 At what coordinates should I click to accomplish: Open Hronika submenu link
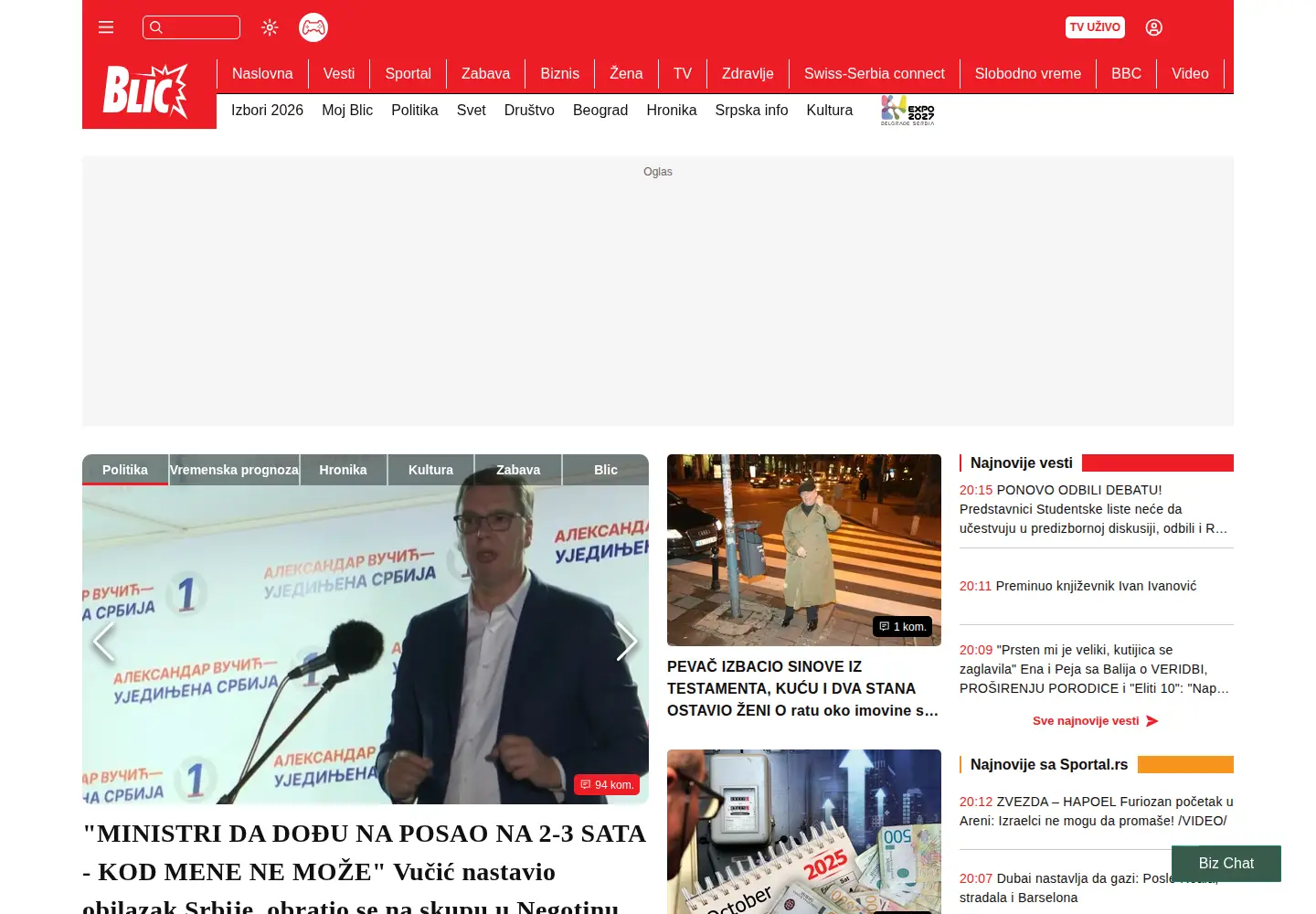[672, 111]
